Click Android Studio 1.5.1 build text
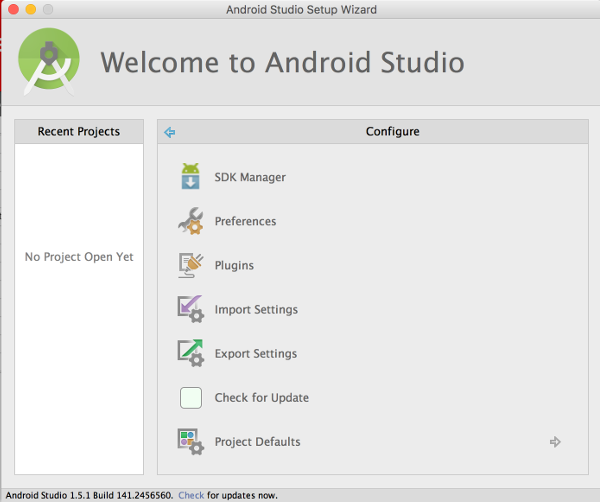 pos(89,495)
